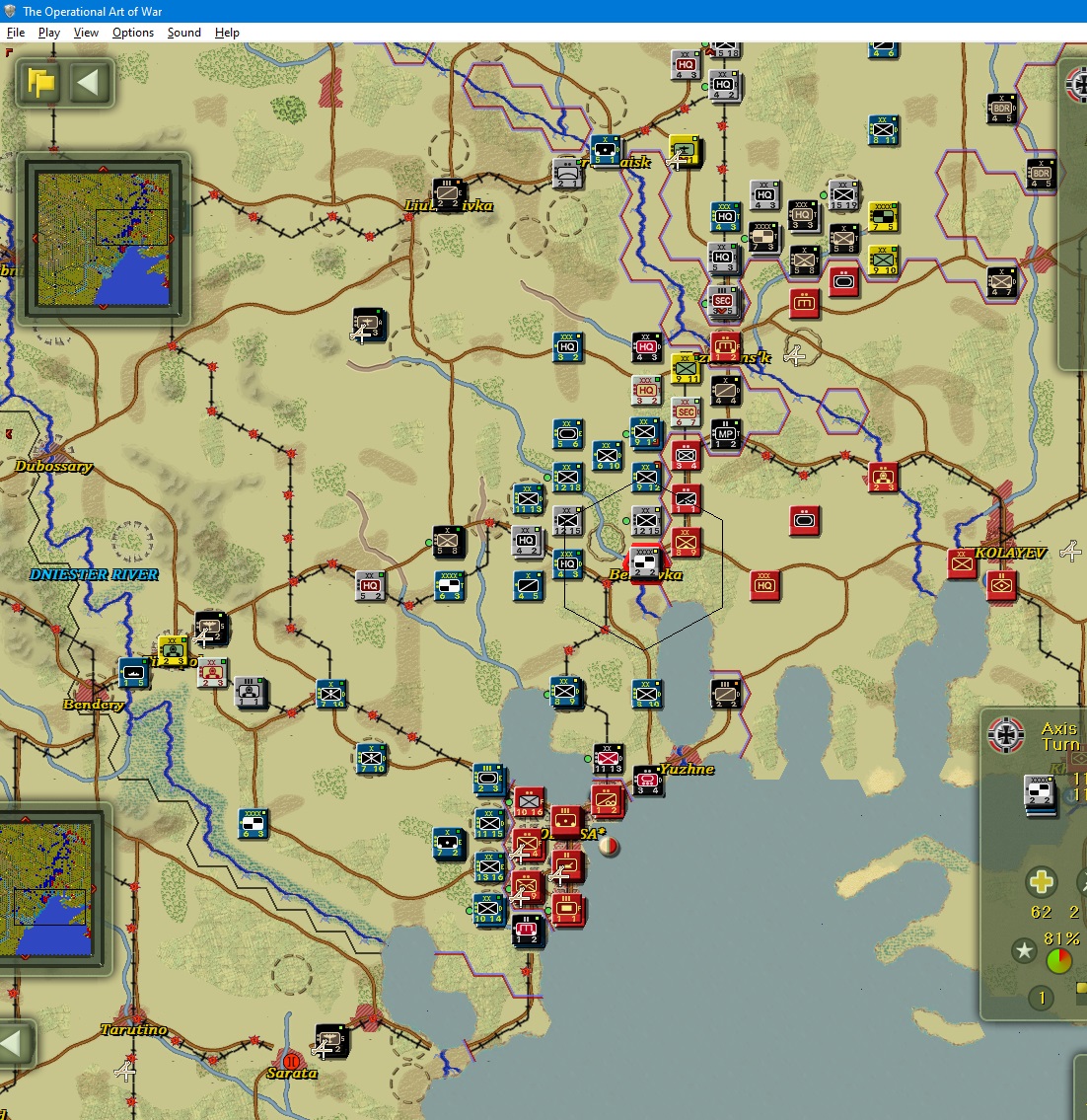Click the ship marker off Odessa
Image resolution: width=1087 pixels, height=1120 pixels.
[x=609, y=847]
